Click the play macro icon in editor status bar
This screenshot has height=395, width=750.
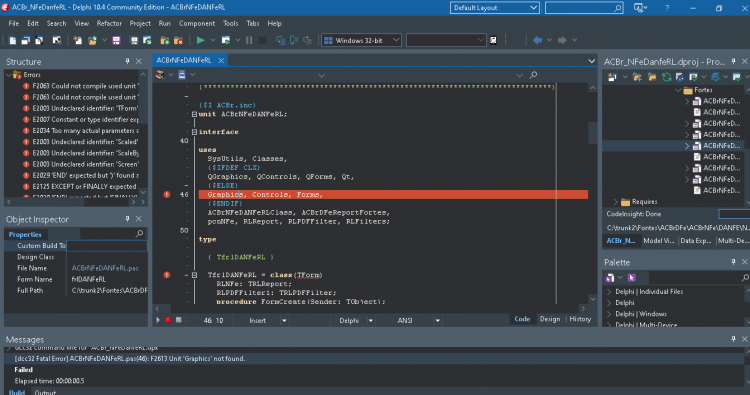158,320
